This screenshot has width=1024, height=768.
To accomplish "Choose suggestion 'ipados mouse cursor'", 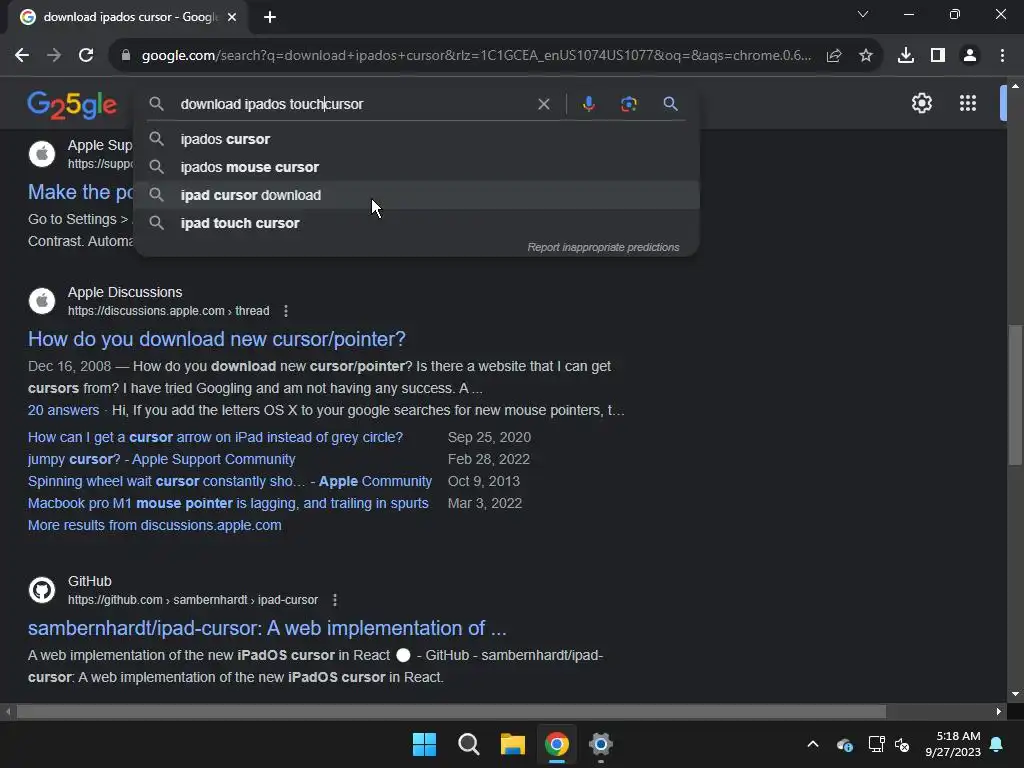I will pyautogui.click(x=417, y=167).
